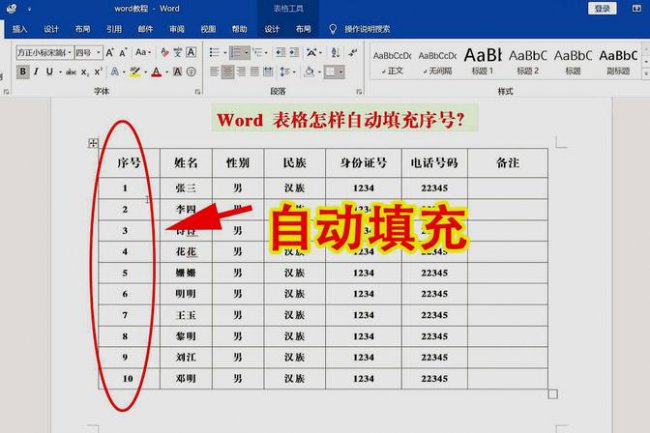Image resolution: width=650 pixels, height=433 pixels.
Task: Expand the Shading color dropdown arrow
Action: tap(320, 73)
